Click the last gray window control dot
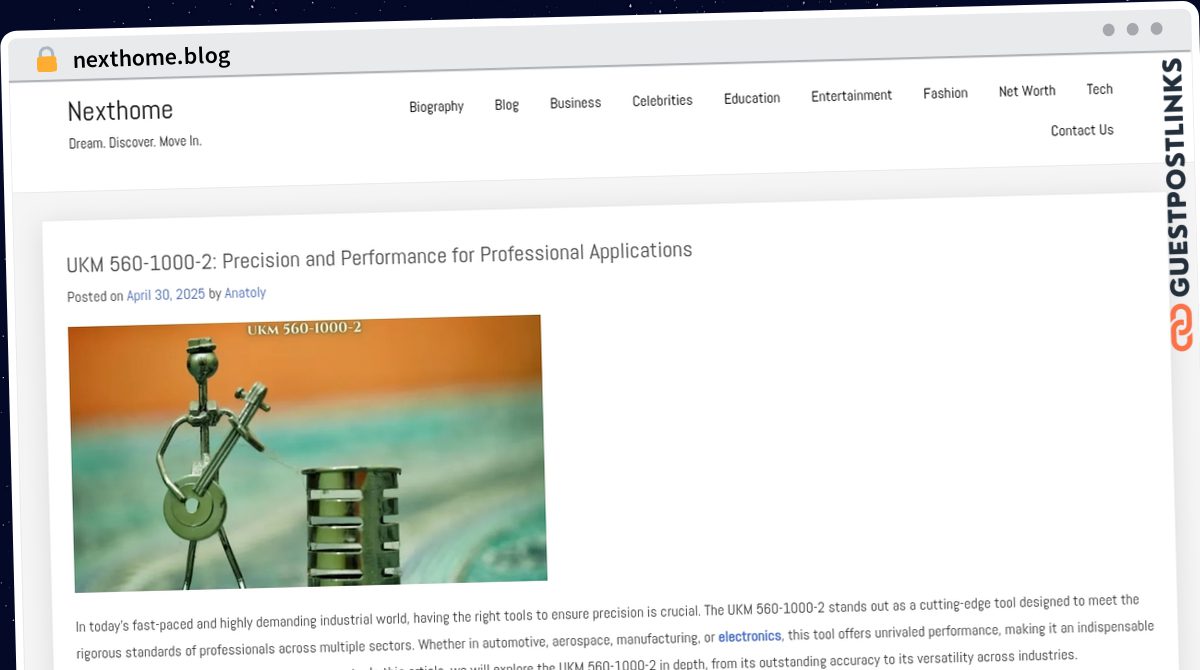Screen dimensions: 1200x670 [x=1156, y=29]
